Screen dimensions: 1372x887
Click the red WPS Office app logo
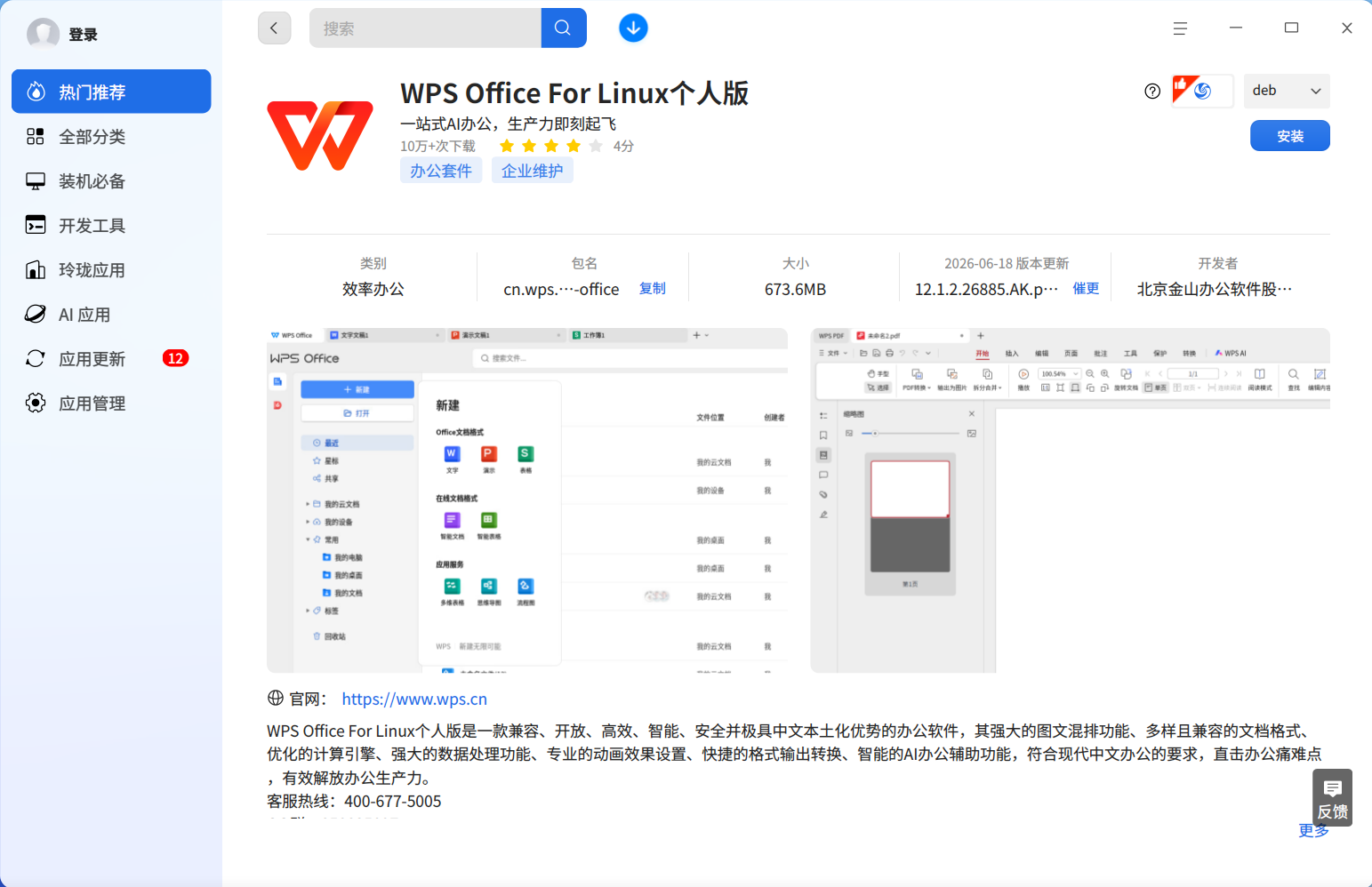coord(320,135)
